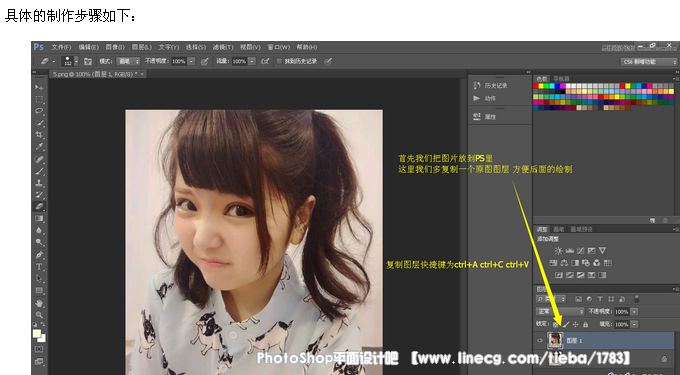Select the Gradient tool
Screen dimensions: 680x375
point(39,218)
